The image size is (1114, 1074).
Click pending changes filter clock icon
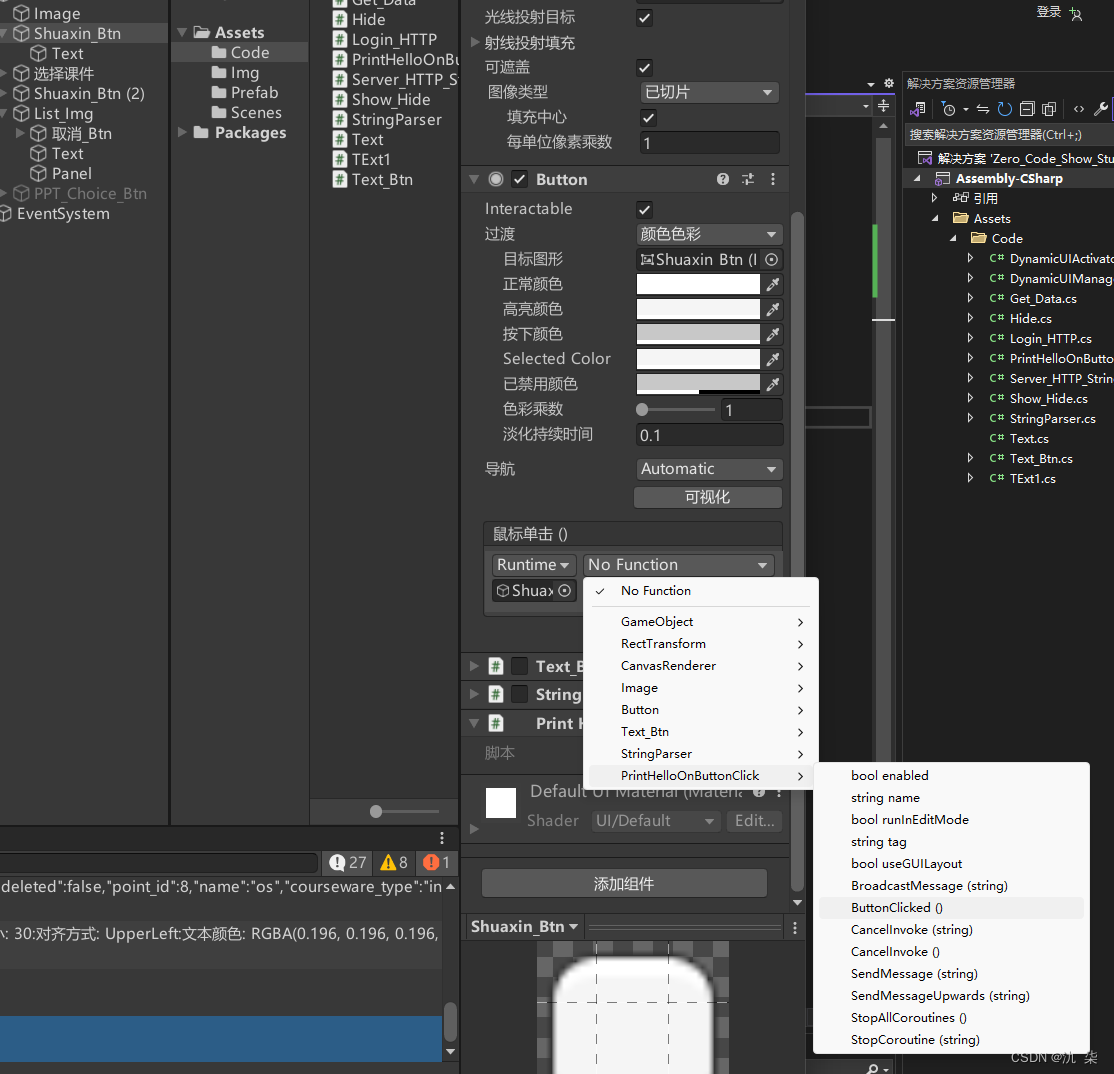click(948, 109)
